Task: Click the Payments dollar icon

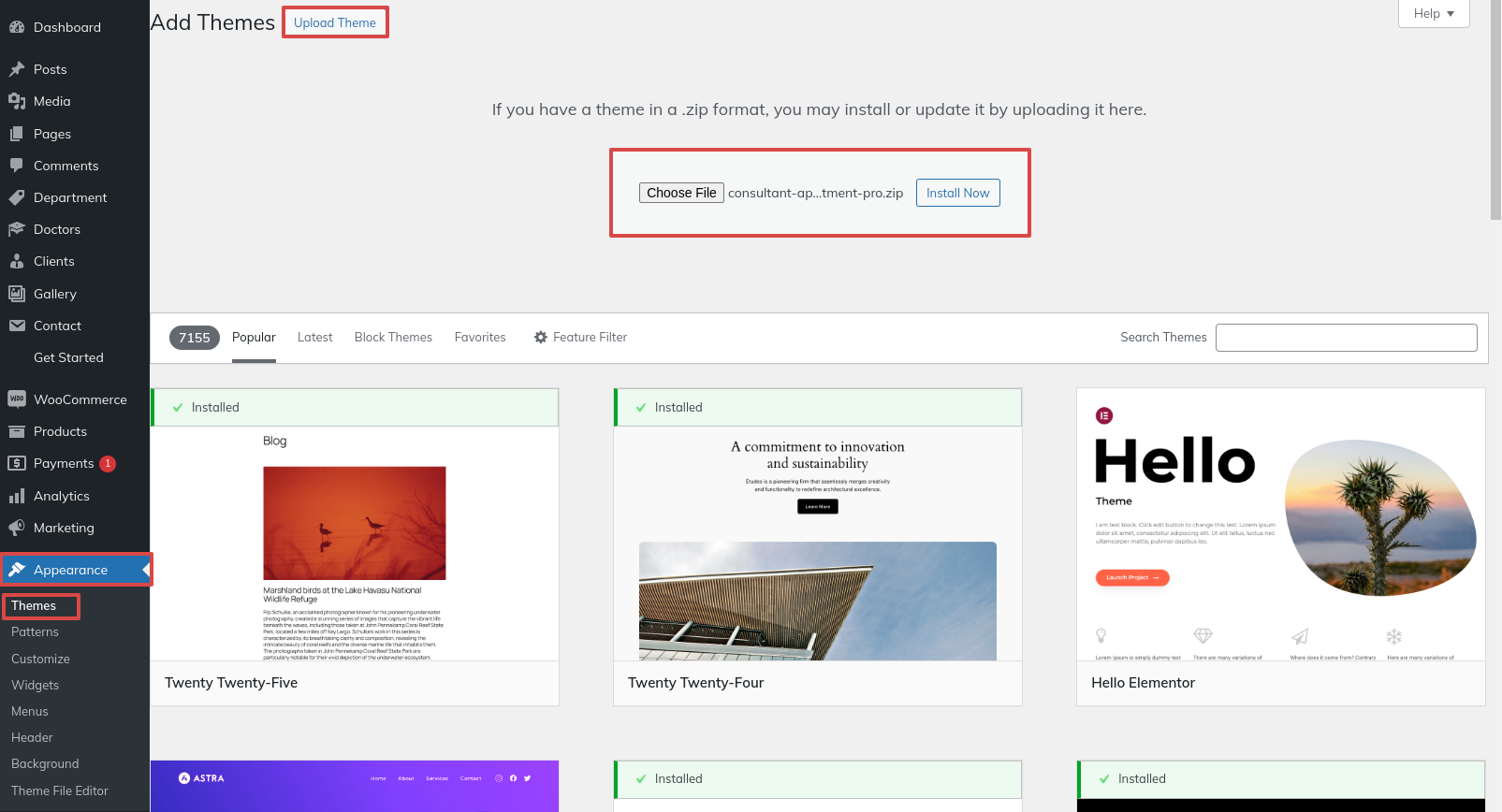Action: pyautogui.click(x=17, y=463)
